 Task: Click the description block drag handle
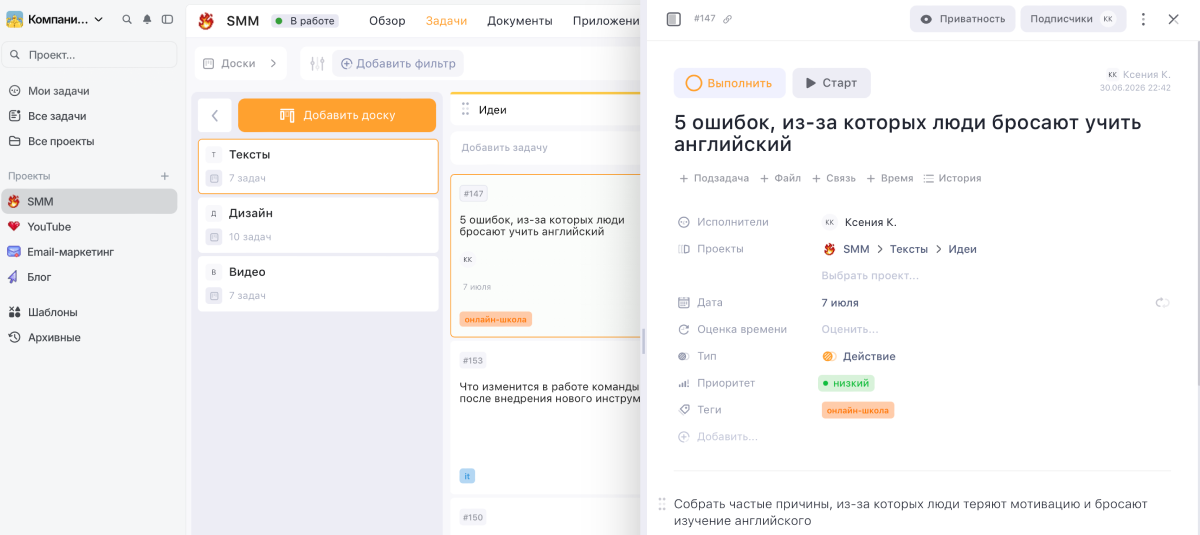[662, 504]
